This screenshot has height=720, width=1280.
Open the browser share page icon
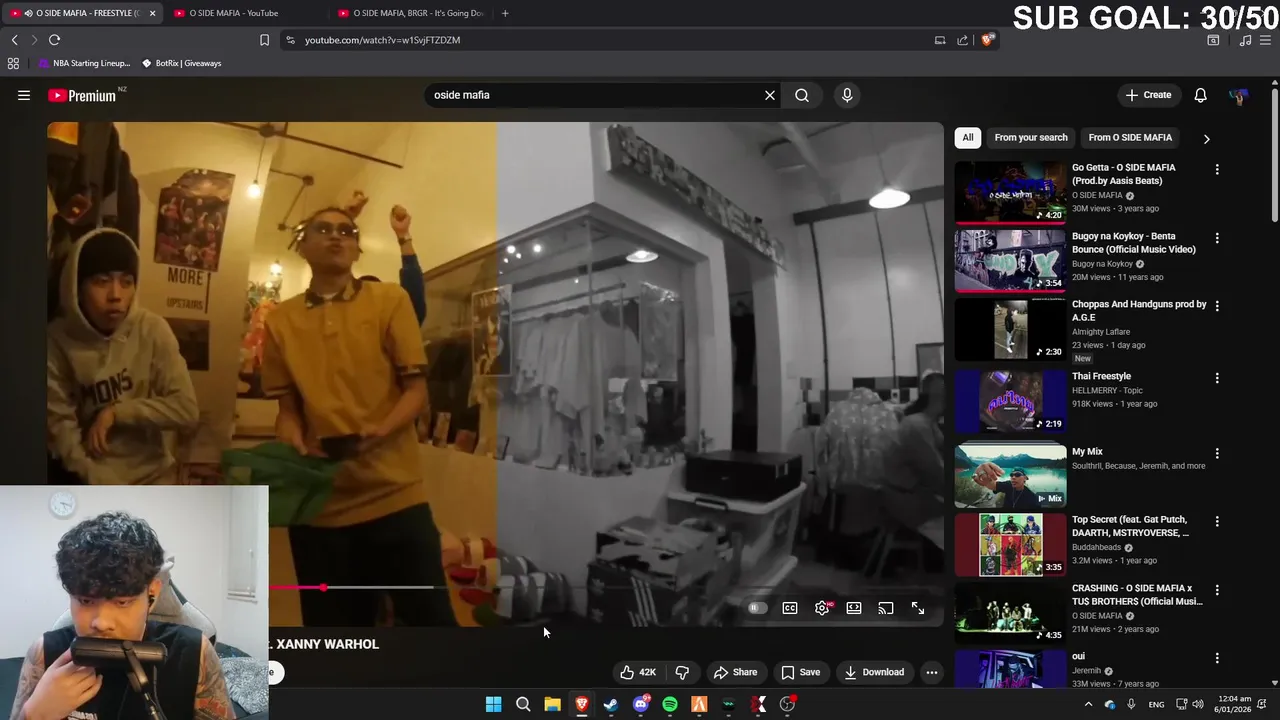pyautogui.click(x=962, y=40)
